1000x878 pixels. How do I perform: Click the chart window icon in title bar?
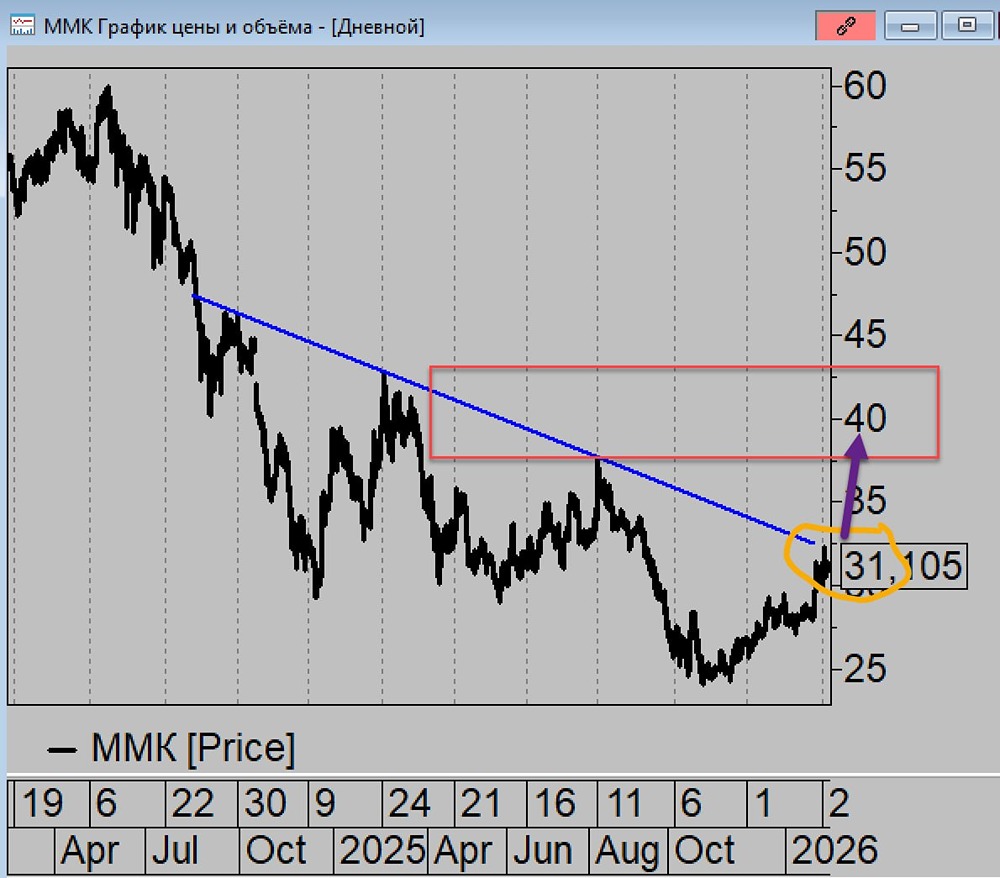click(22, 26)
